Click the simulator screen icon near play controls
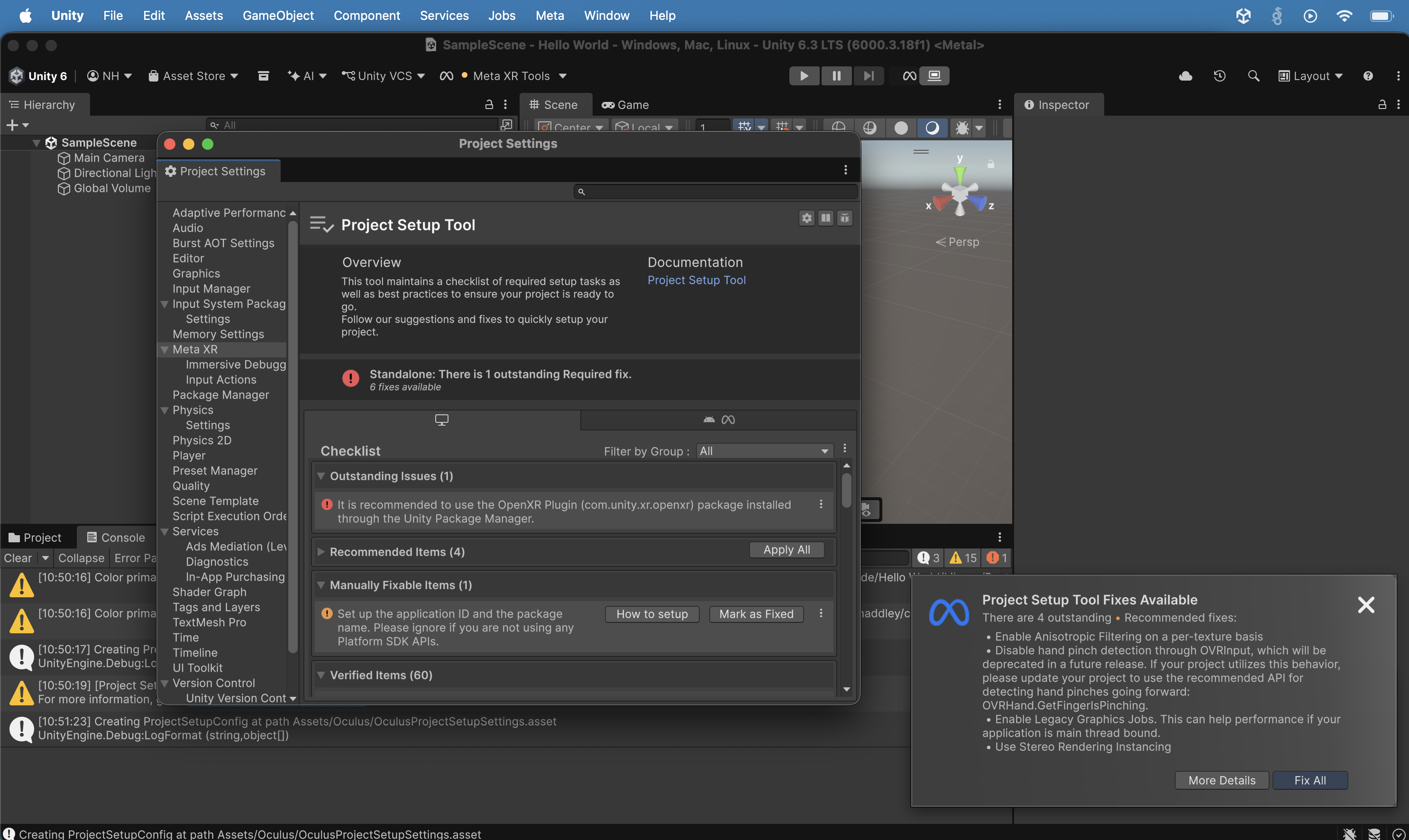This screenshot has width=1409, height=840. [x=934, y=76]
